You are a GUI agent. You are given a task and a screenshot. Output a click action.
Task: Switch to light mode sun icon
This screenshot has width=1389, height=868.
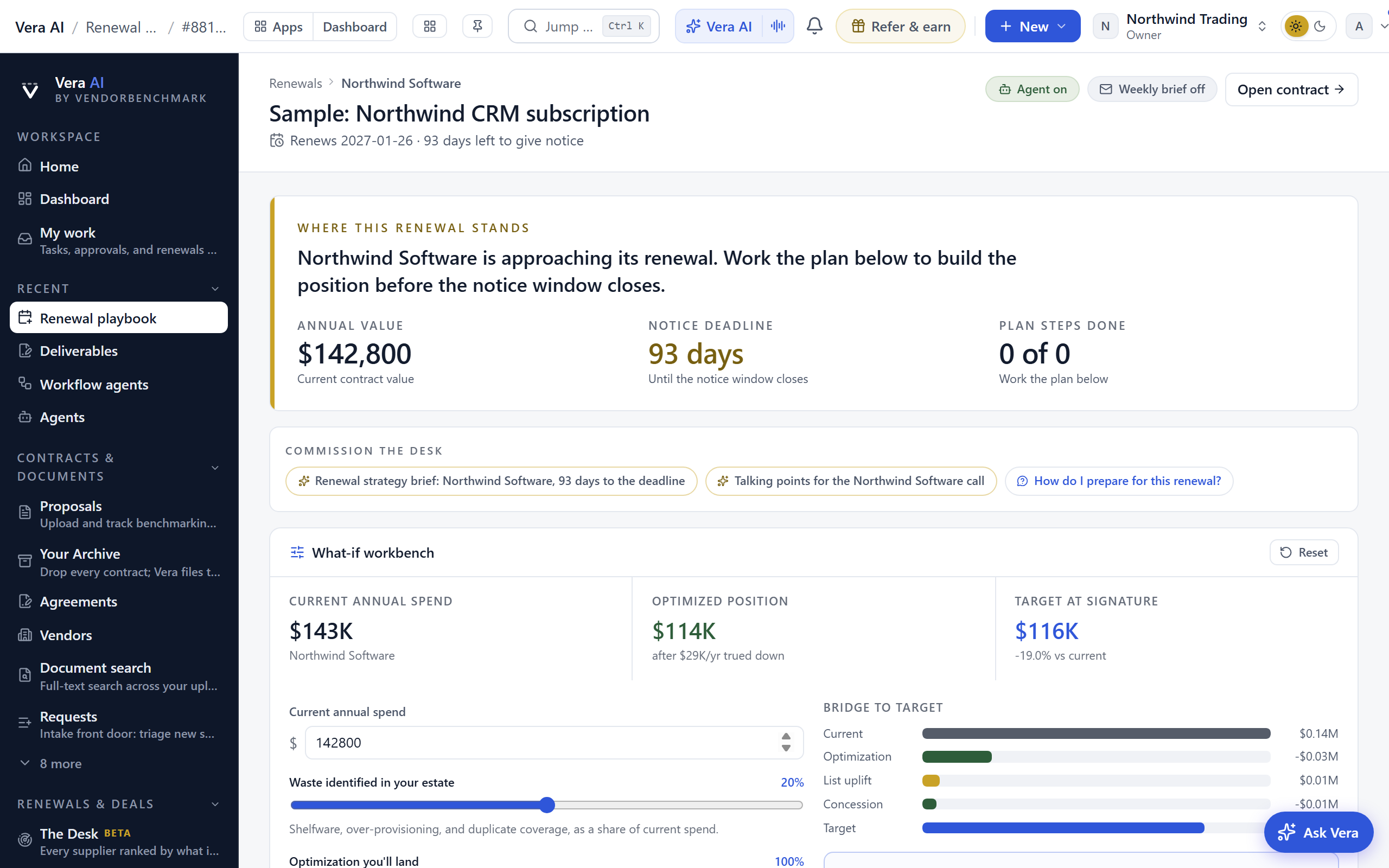tap(1296, 27)
